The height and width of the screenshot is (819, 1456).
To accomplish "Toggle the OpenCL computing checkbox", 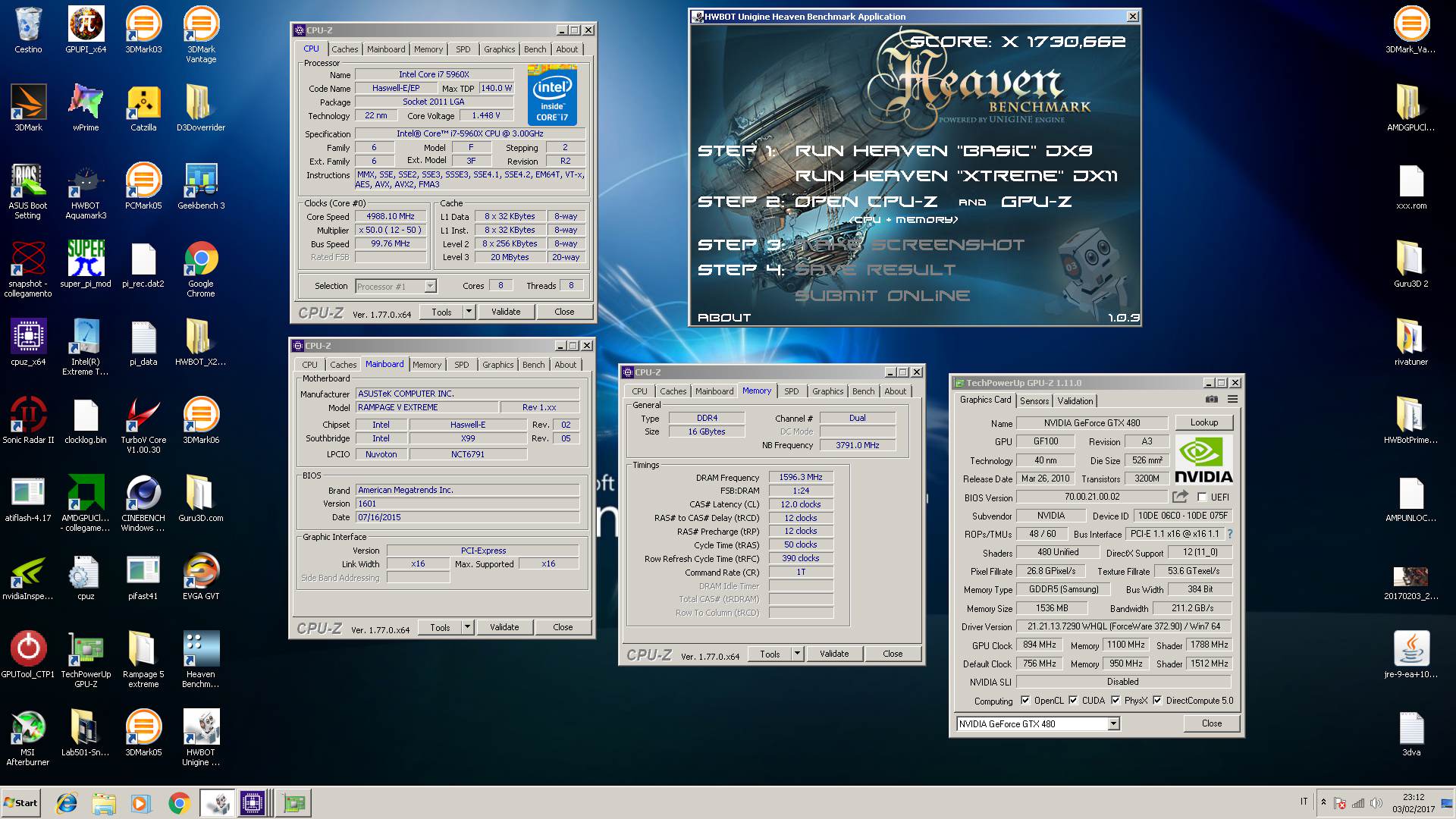I will click(x=1025, y=701).
